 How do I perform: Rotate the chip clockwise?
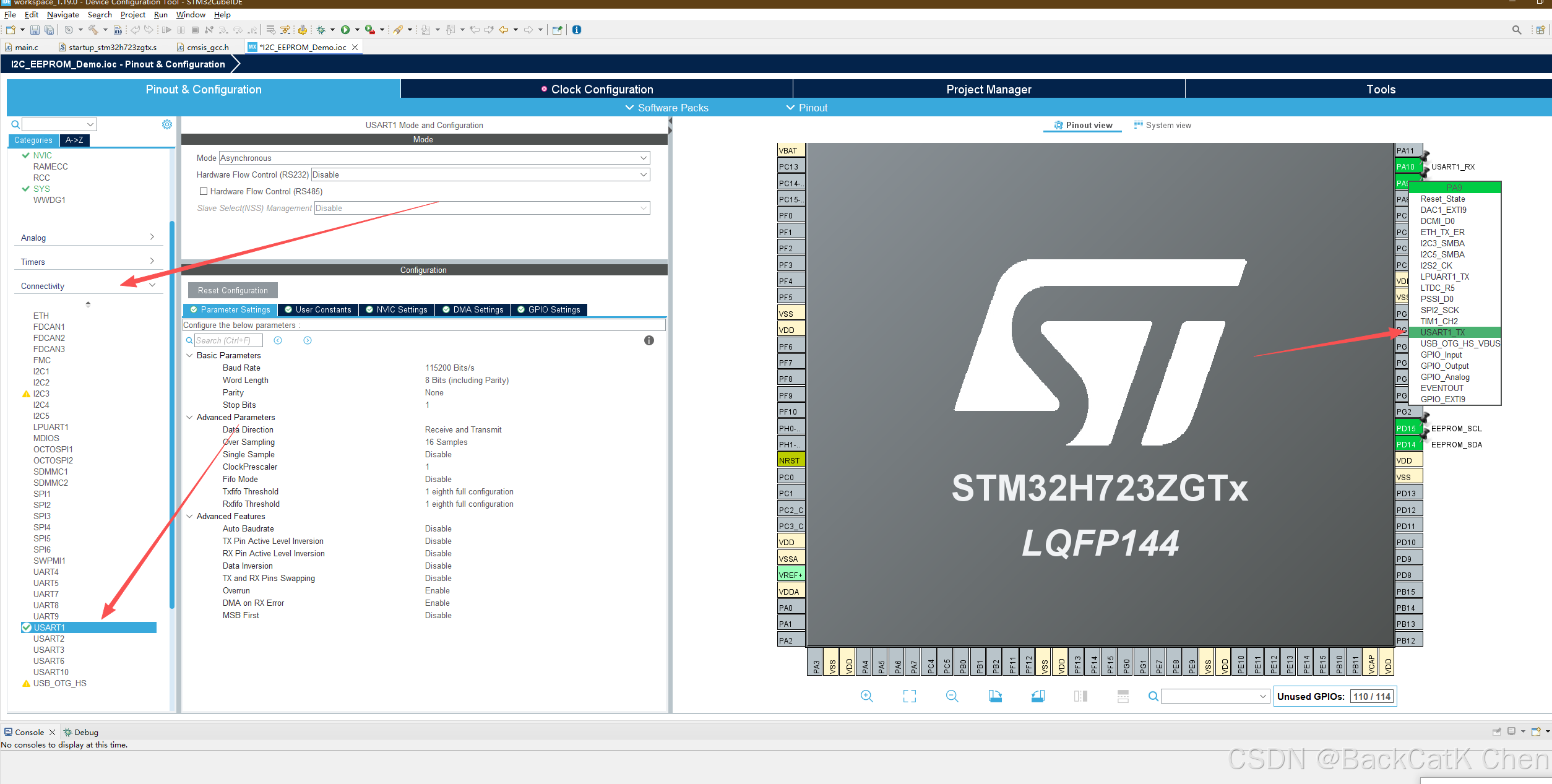995,696
